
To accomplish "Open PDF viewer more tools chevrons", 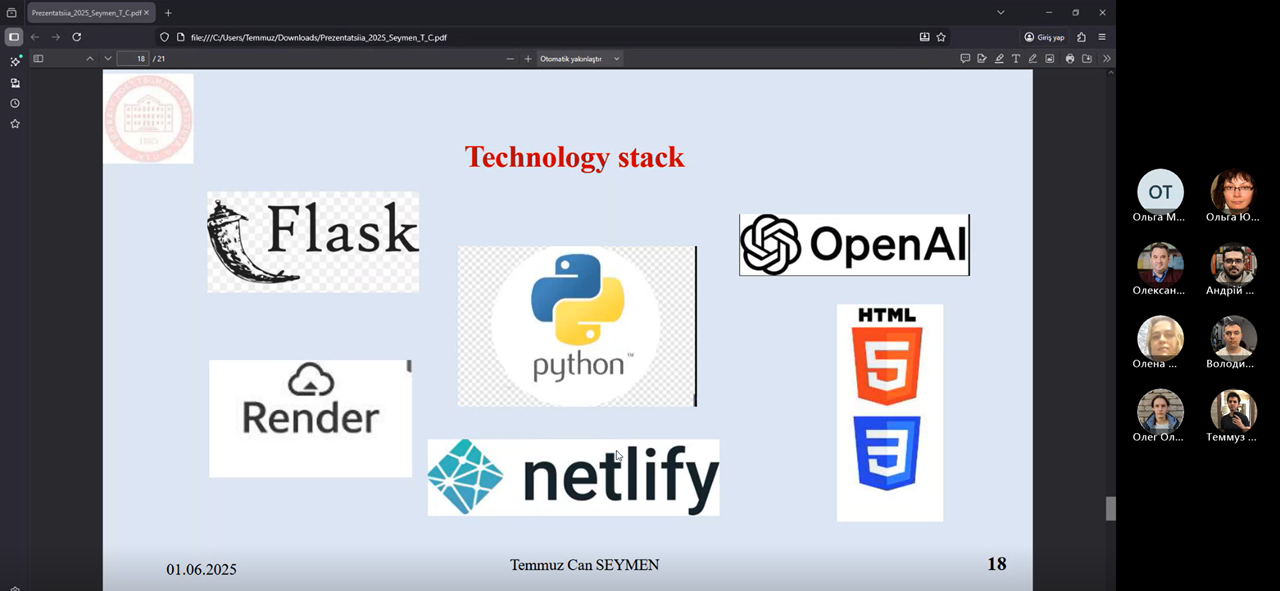I will [1106, 59].
